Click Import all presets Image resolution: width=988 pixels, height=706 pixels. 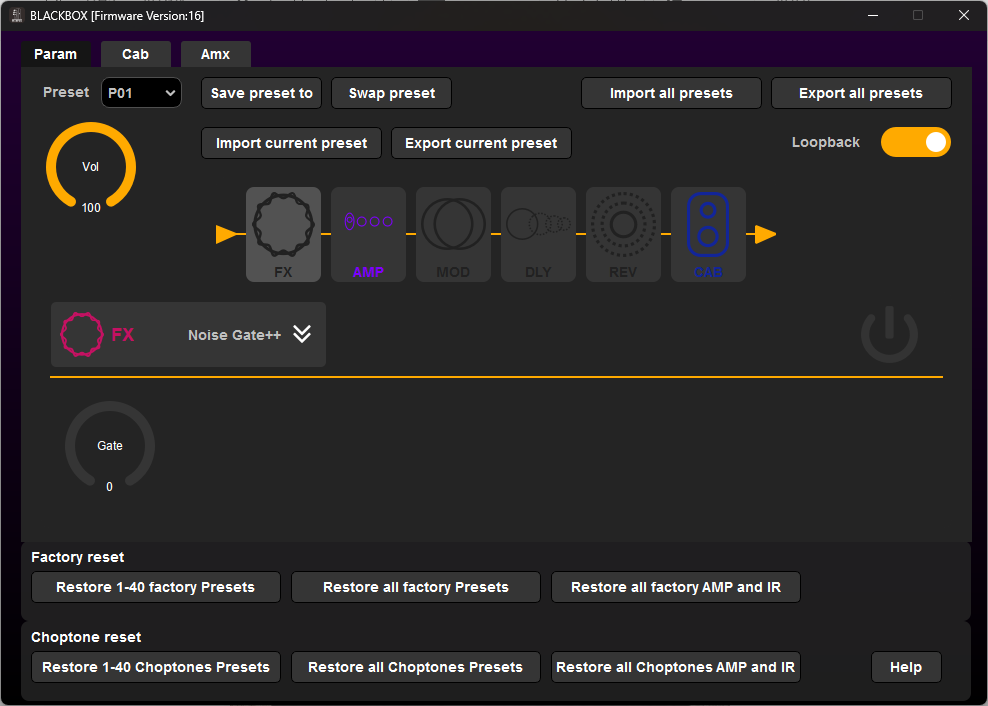pyautogui.click(x=671, y=93)
